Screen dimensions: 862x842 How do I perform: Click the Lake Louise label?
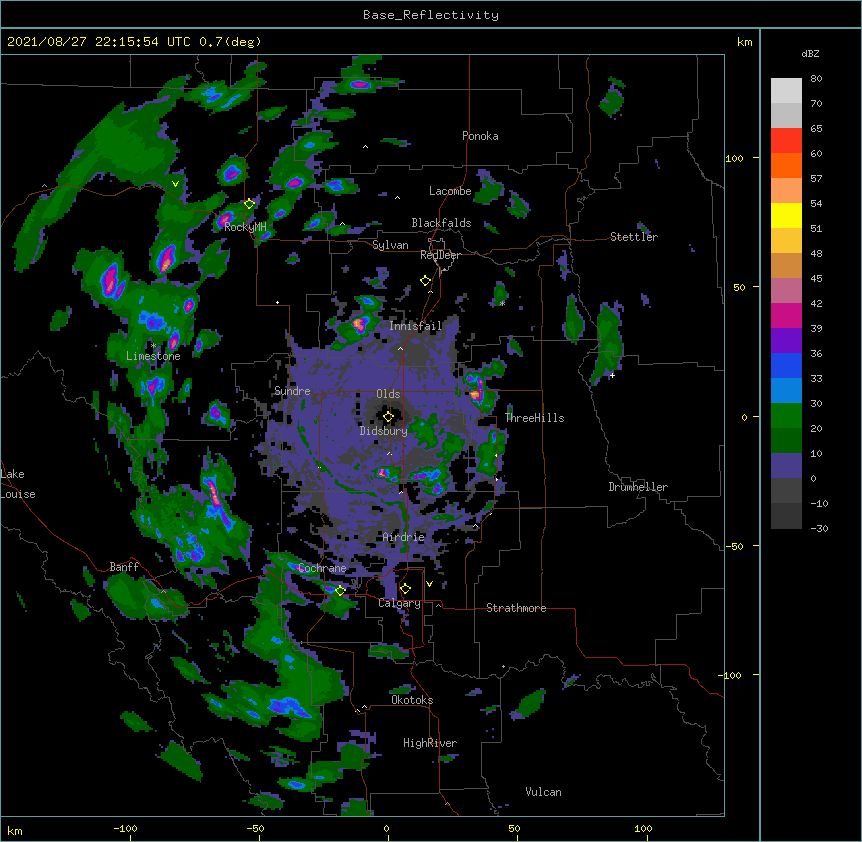[x=18, y=484]
